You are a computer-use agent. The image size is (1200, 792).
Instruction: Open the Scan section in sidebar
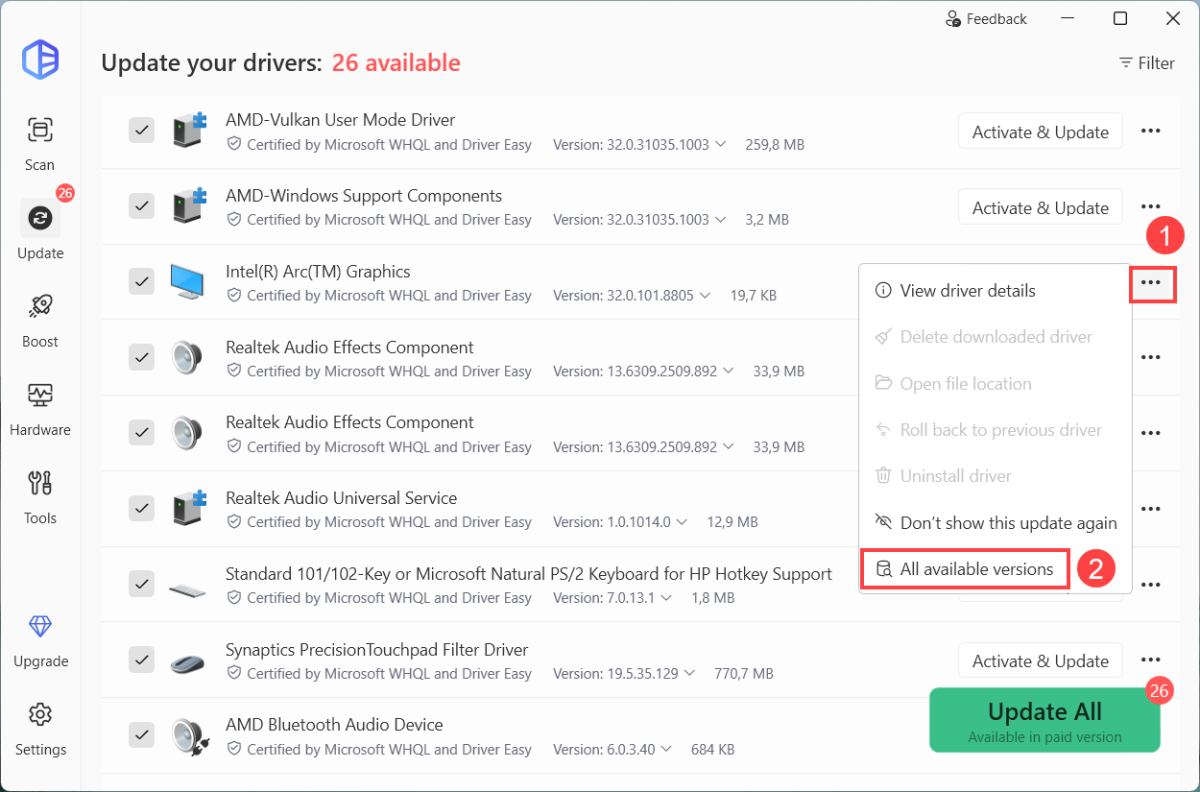tap(40, 142)
